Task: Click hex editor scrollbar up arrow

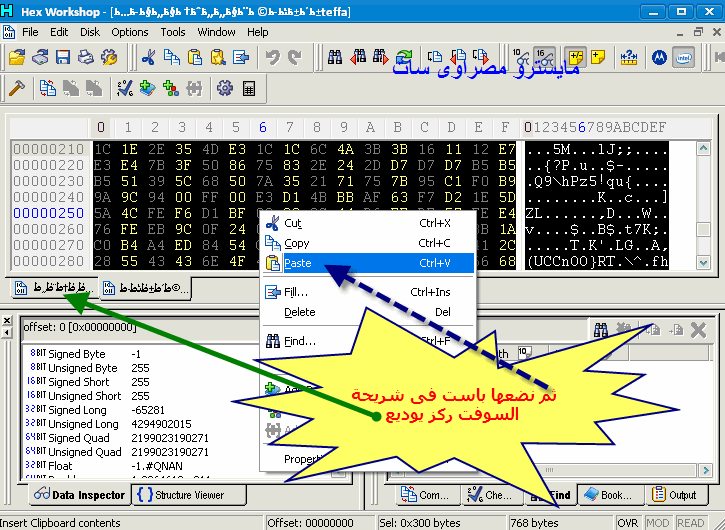Action: 703,148
